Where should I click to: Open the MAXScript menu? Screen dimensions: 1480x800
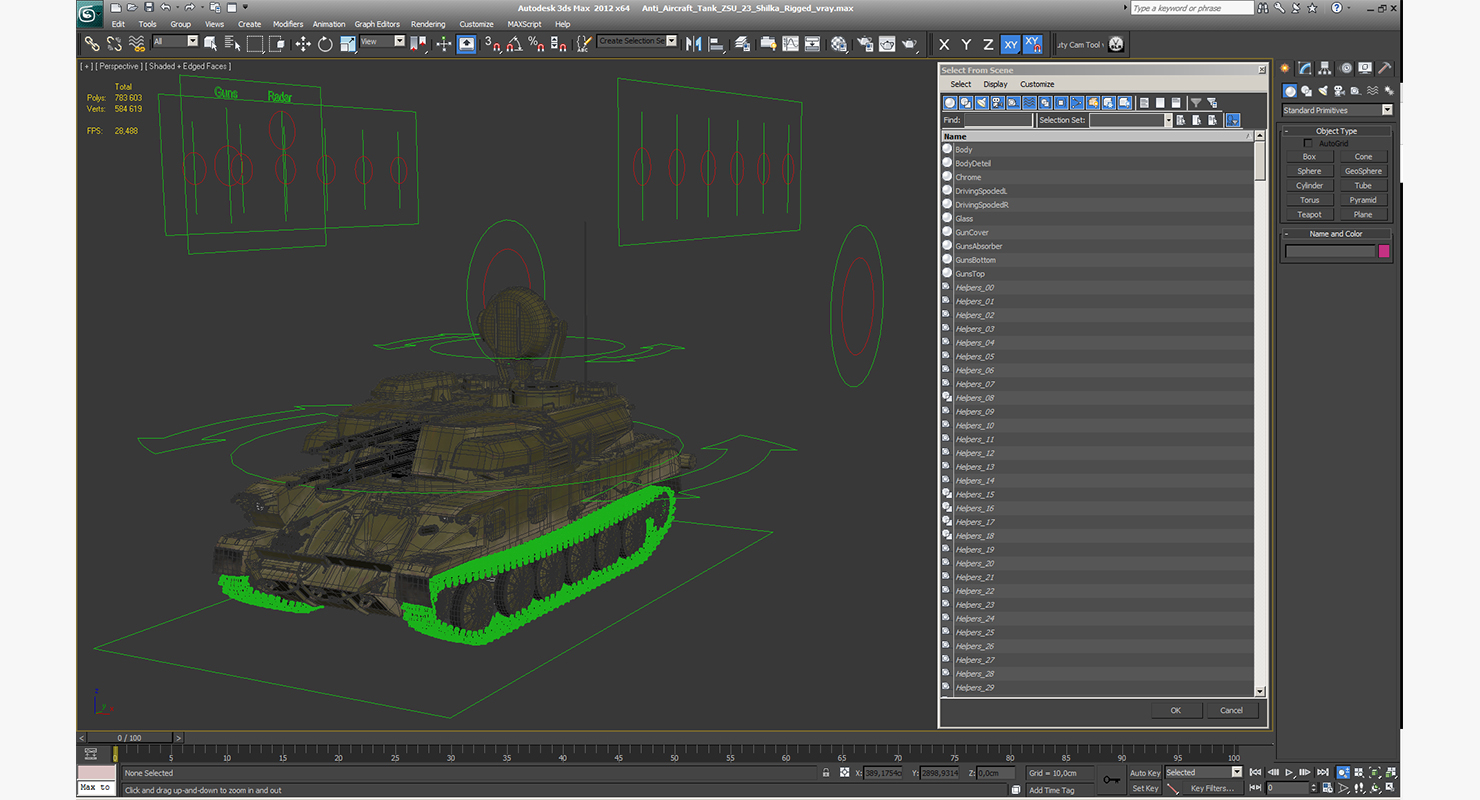coord(524,24)
